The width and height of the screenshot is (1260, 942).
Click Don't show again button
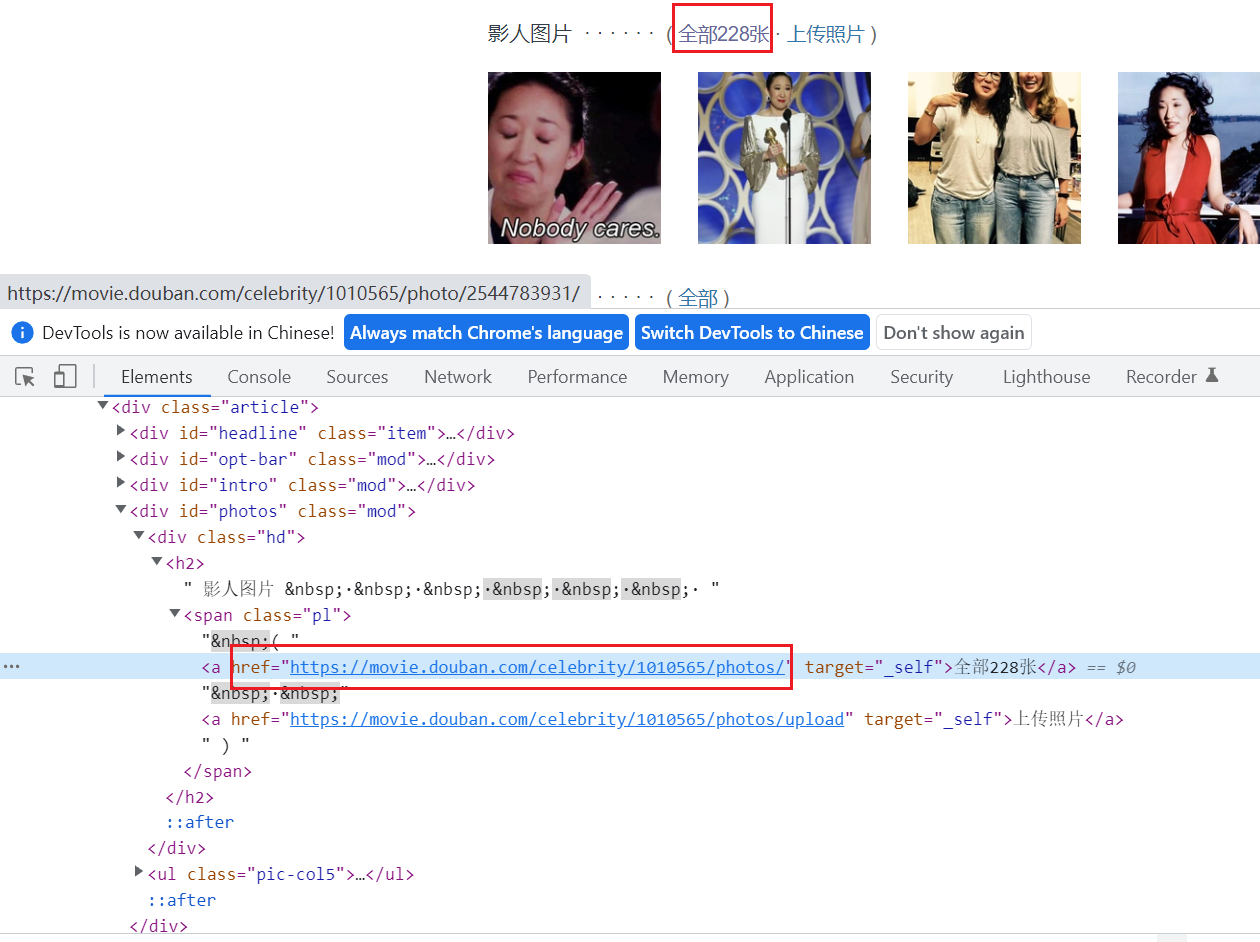tap(954, 333)
